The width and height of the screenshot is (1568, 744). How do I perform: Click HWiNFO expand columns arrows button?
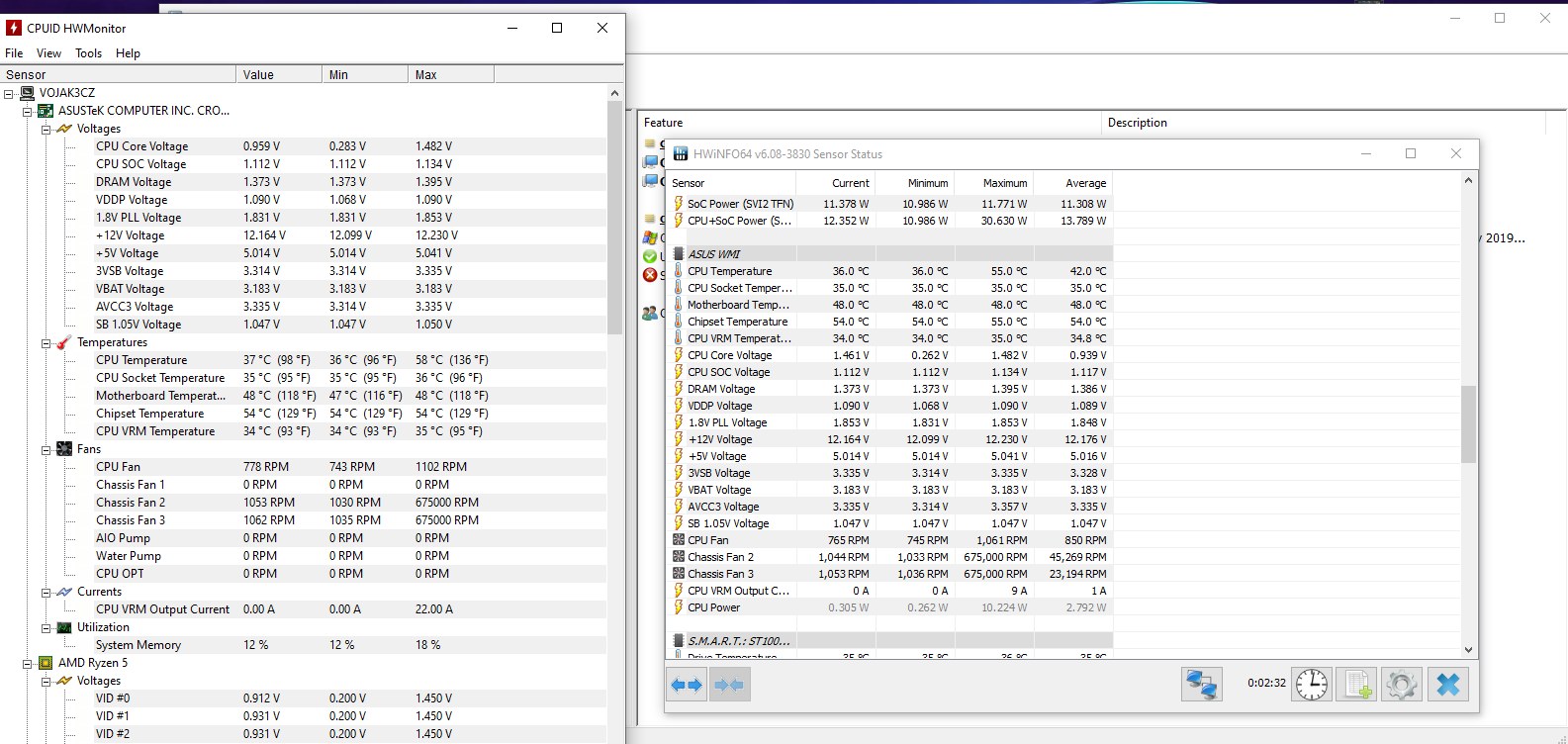point(687,685)
